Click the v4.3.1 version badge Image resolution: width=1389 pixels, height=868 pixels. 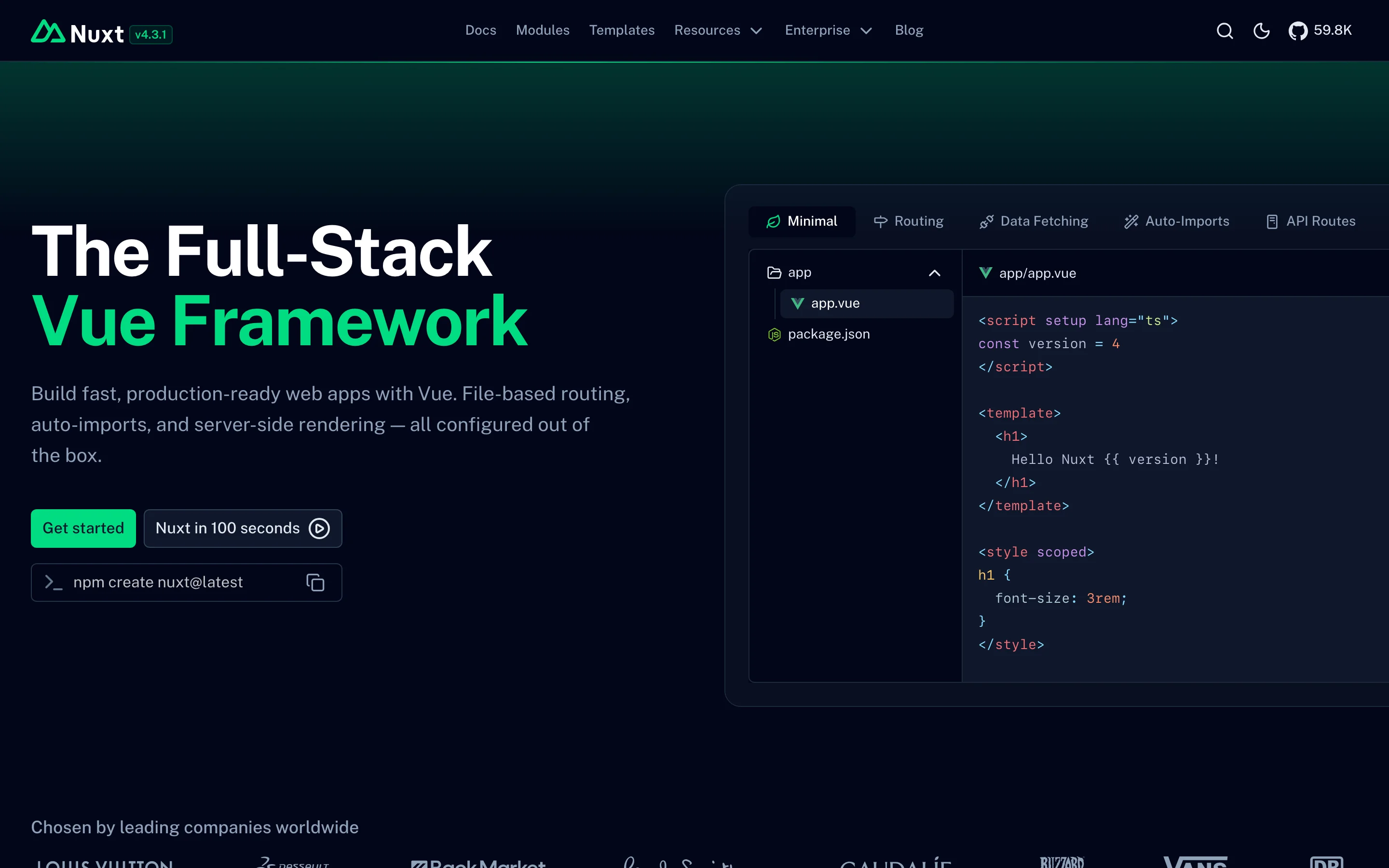coord(151,35)
